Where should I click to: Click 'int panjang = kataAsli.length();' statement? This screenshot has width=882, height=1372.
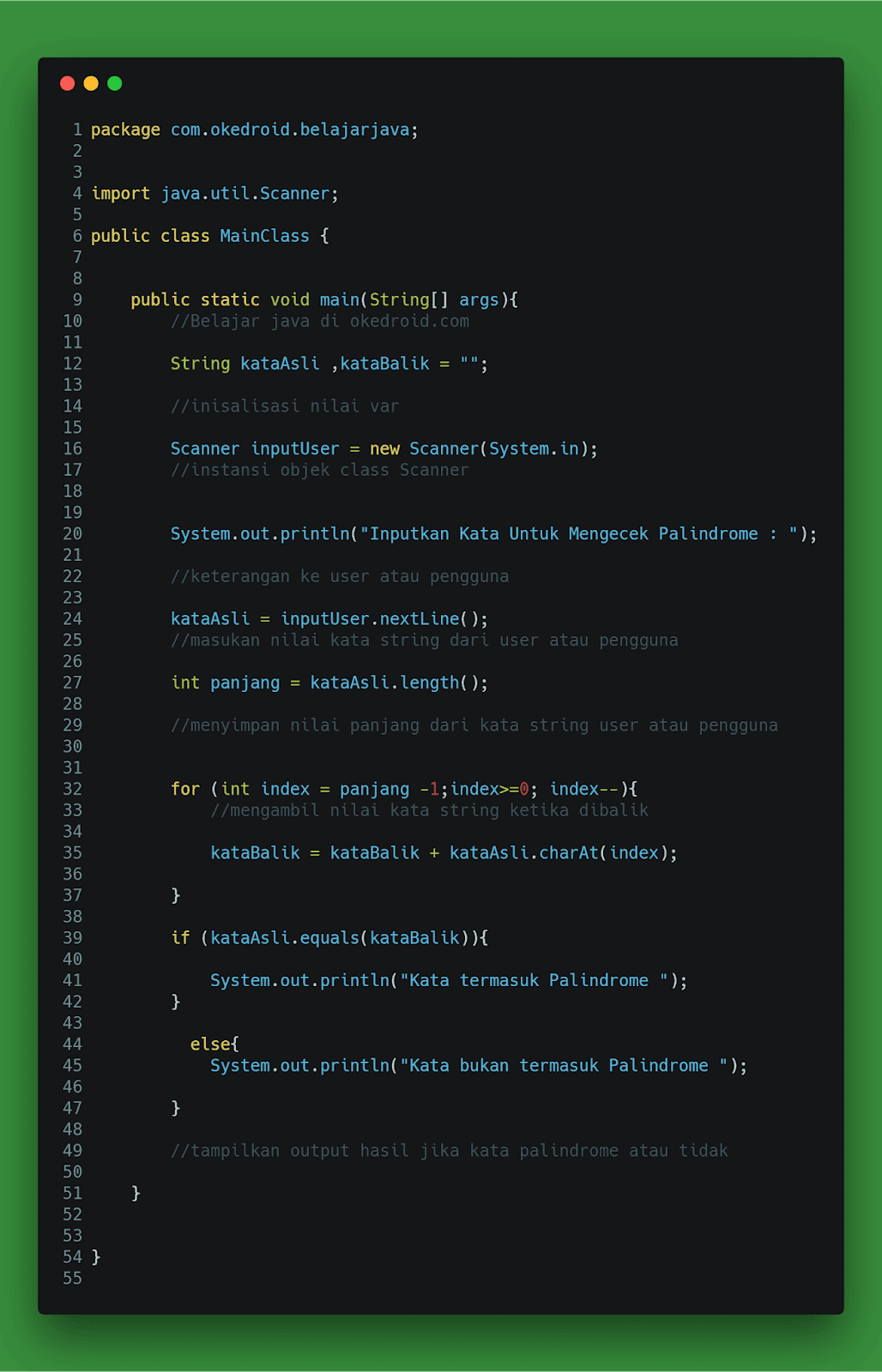[x=329, y=683]
